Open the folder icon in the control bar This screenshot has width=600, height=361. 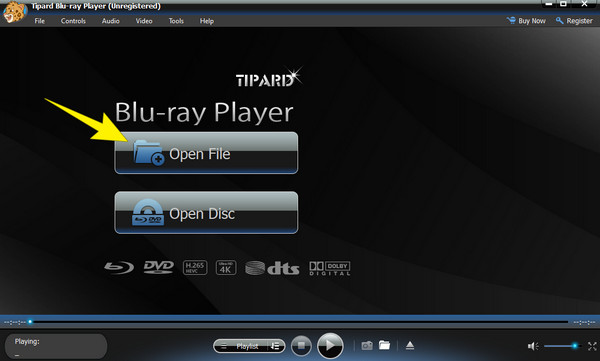point(385,345)
